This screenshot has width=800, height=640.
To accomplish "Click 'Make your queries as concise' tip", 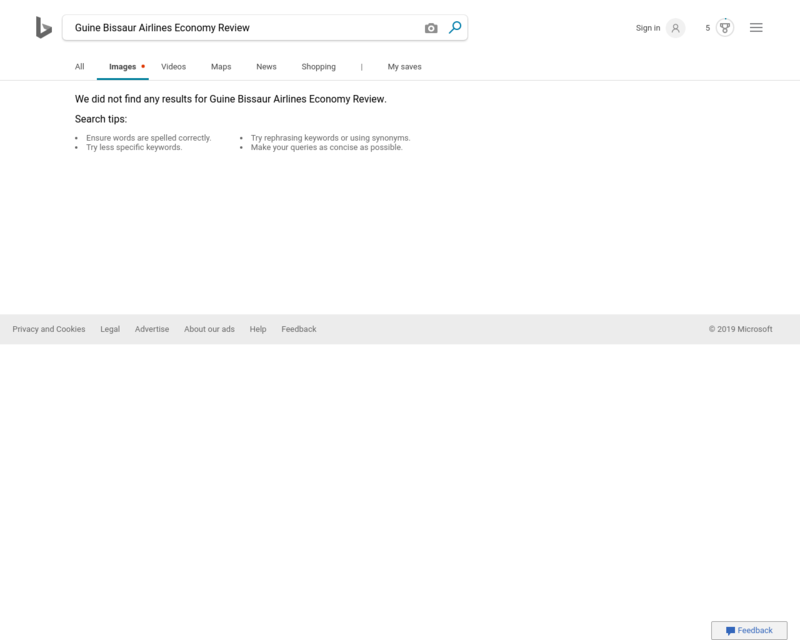I will coord(327,147).
